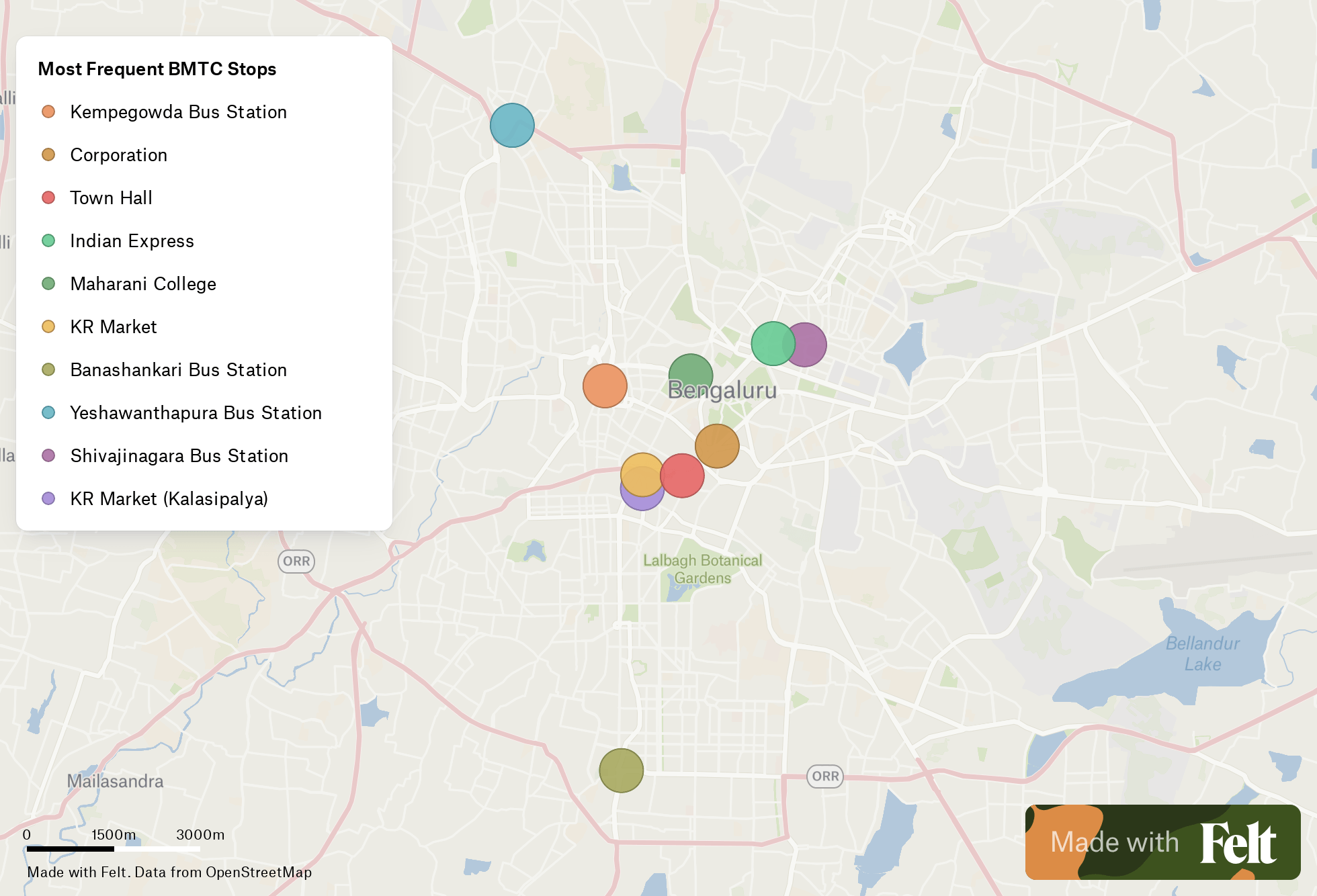The height and width of the screenshot is (896, 1317).
Task: Select Banashankari Bus Station legend entry
Action: pos(178,370)
